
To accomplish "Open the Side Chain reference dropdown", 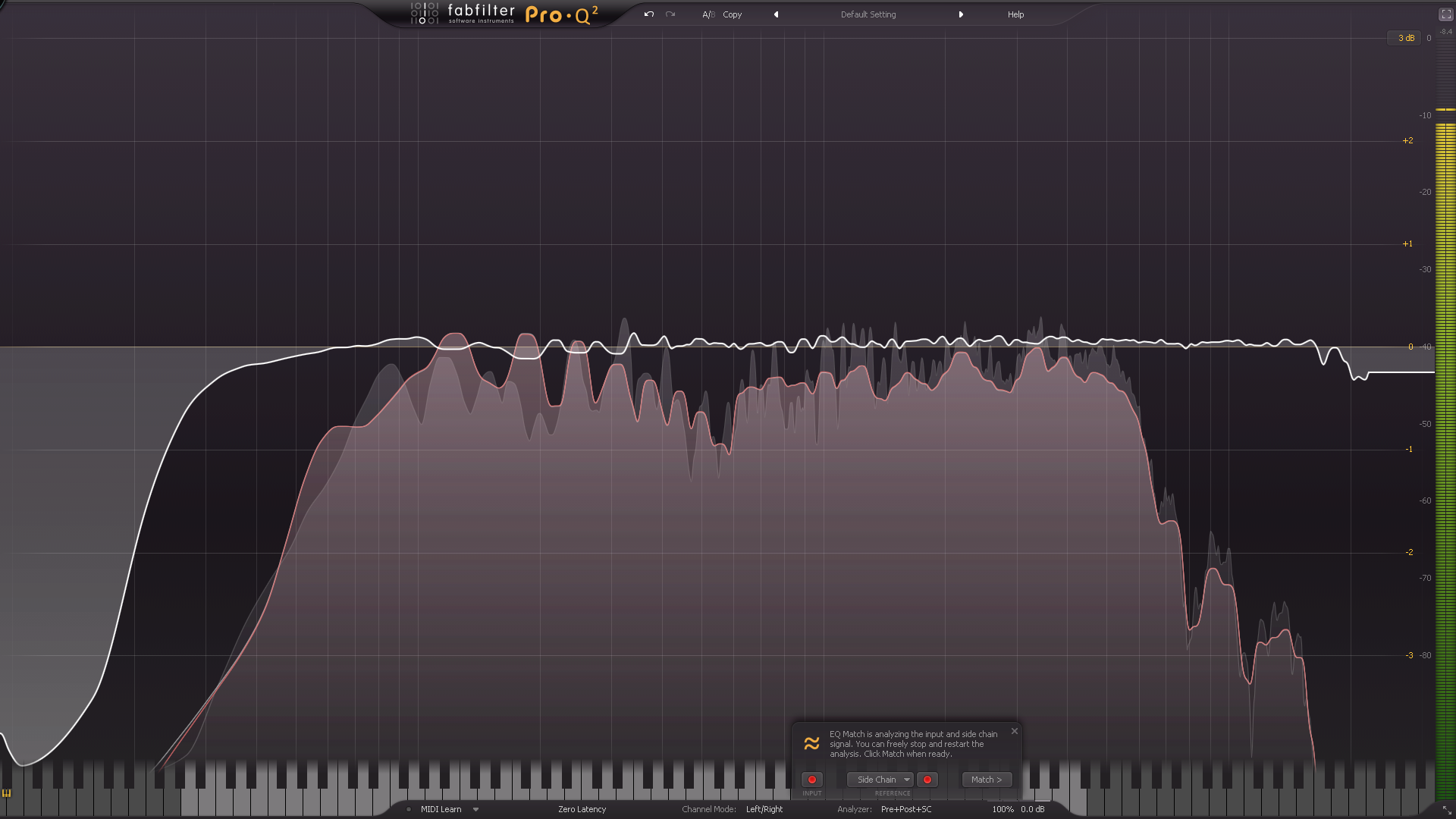I will [x=880, y=780].
